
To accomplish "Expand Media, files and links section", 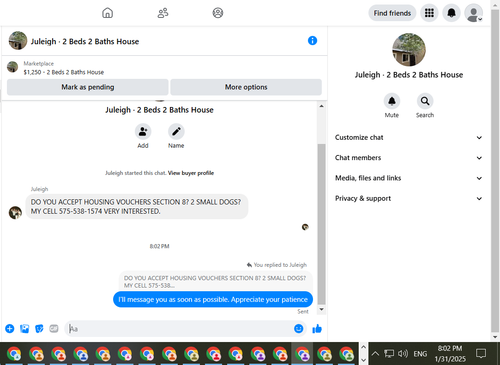I will pyautogui.click(x=408, y=178).
